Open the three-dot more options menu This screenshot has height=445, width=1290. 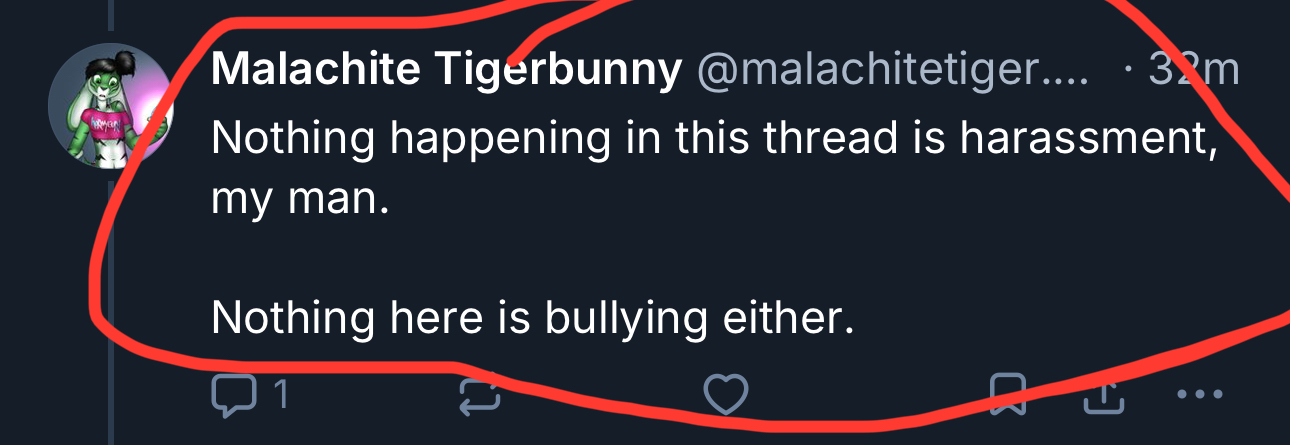1201,396
